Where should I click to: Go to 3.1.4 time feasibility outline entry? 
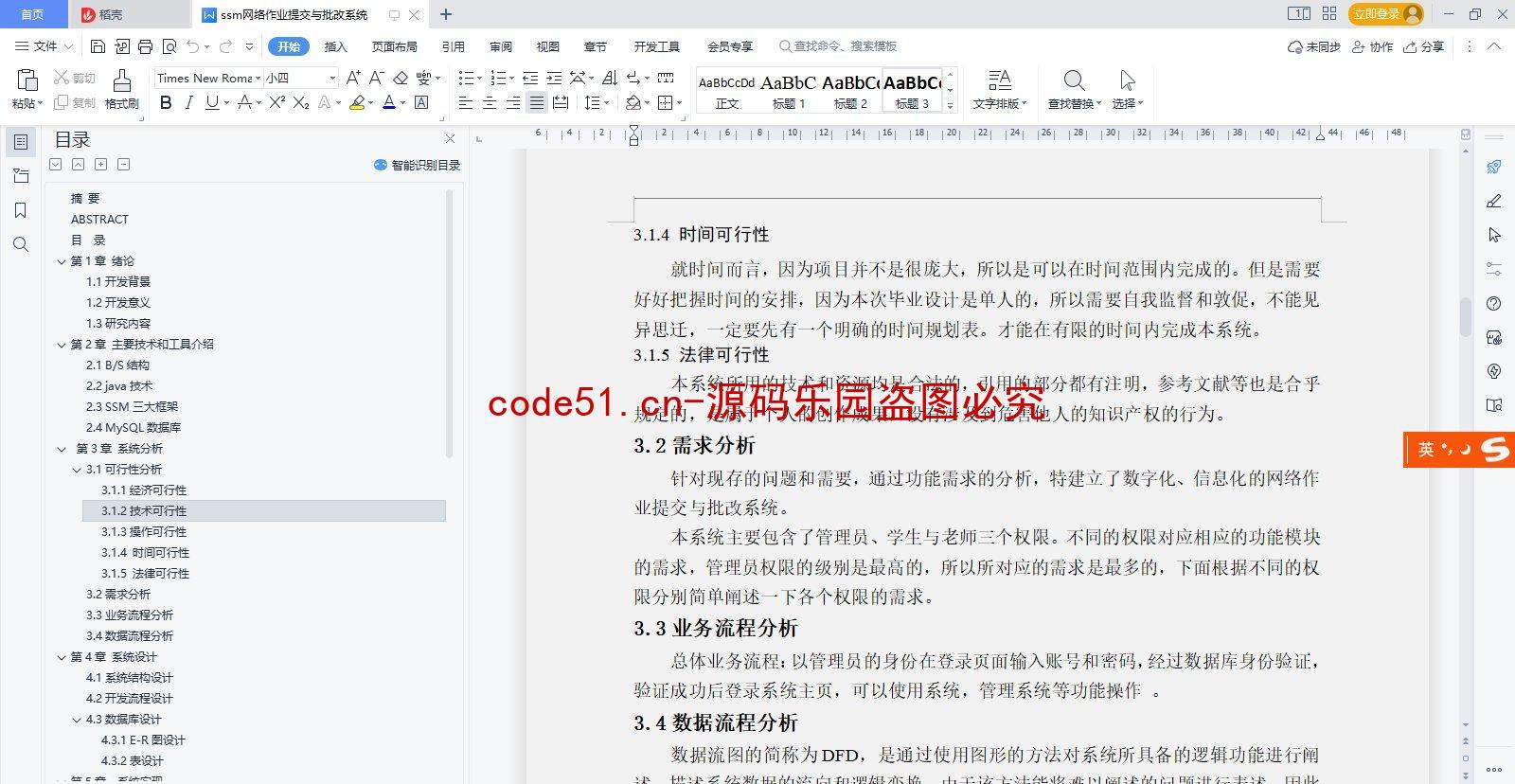point(145,553)
